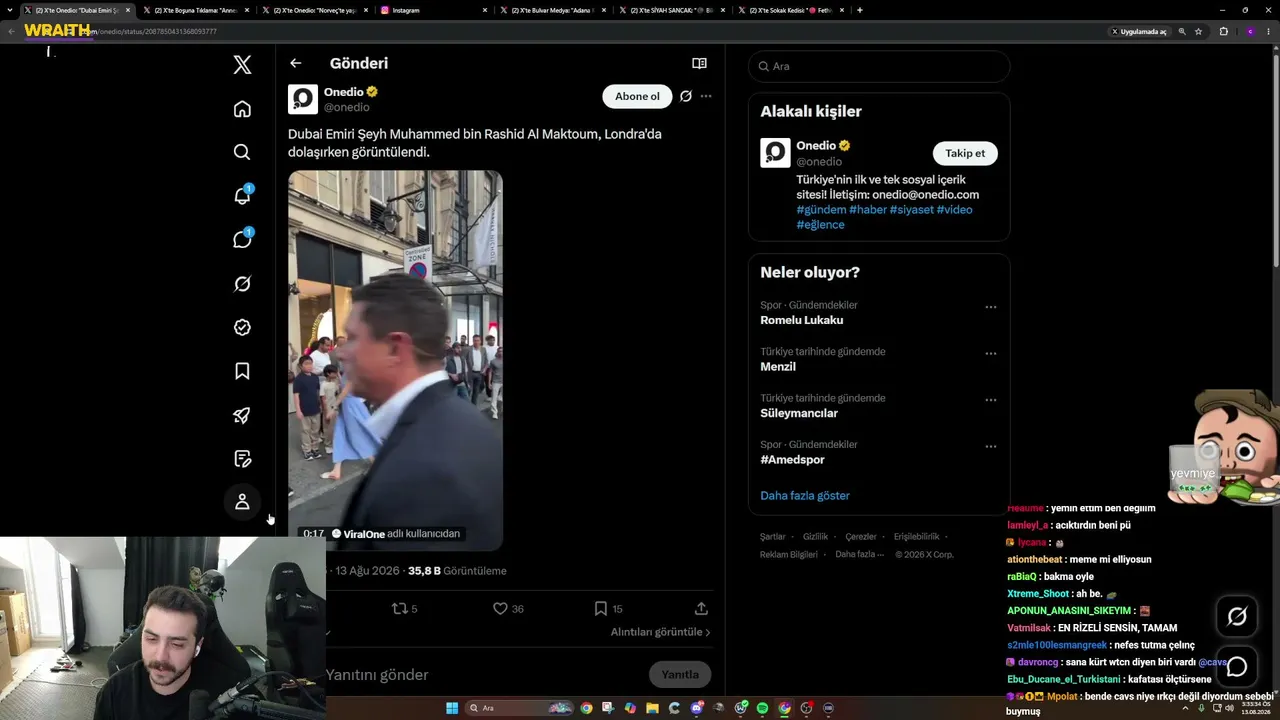Screen dimensions: 1280x720
Task: Play the Dubai Emiri video
Action: point(395,360)
